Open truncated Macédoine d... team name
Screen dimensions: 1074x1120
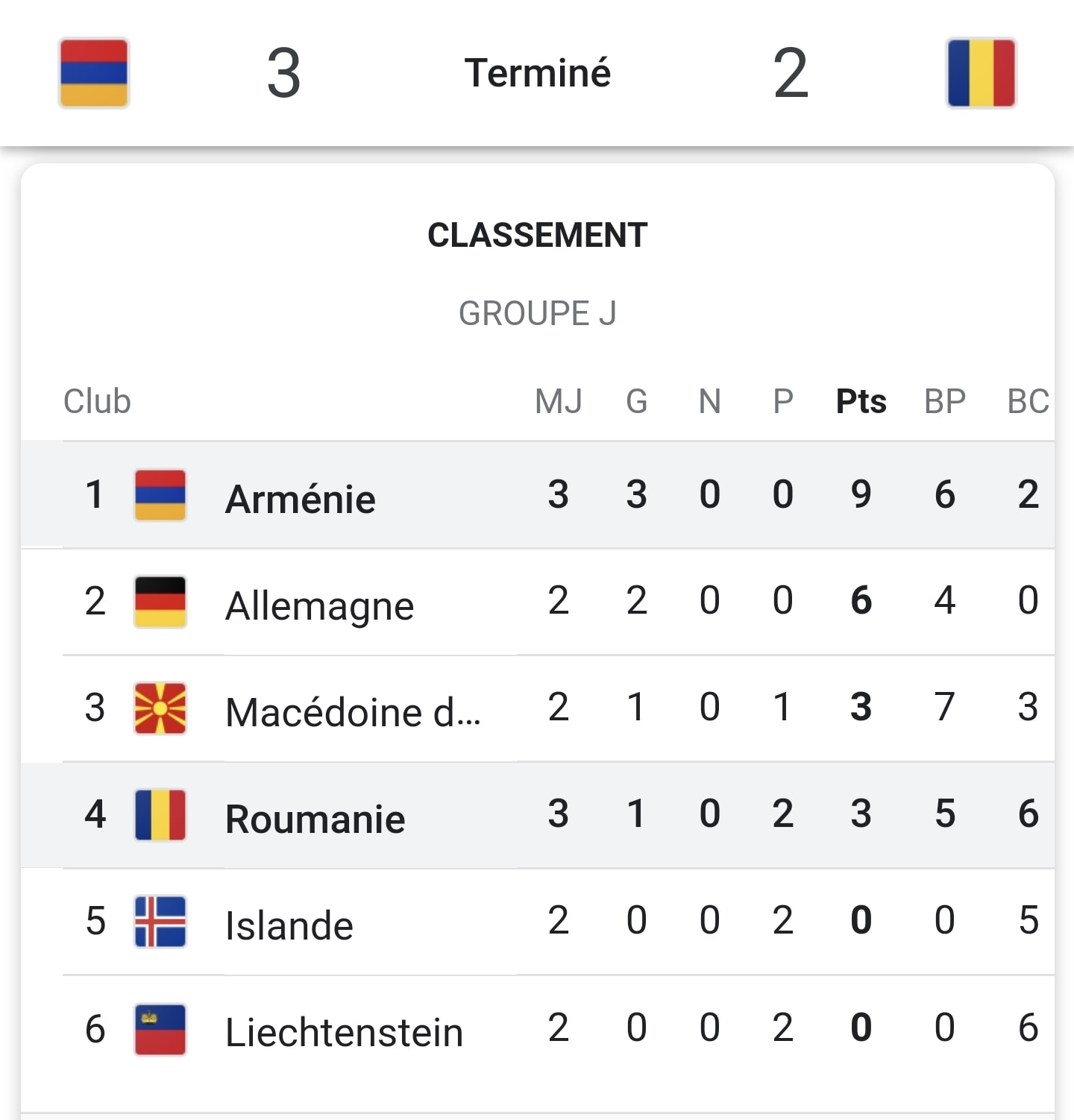353,712
